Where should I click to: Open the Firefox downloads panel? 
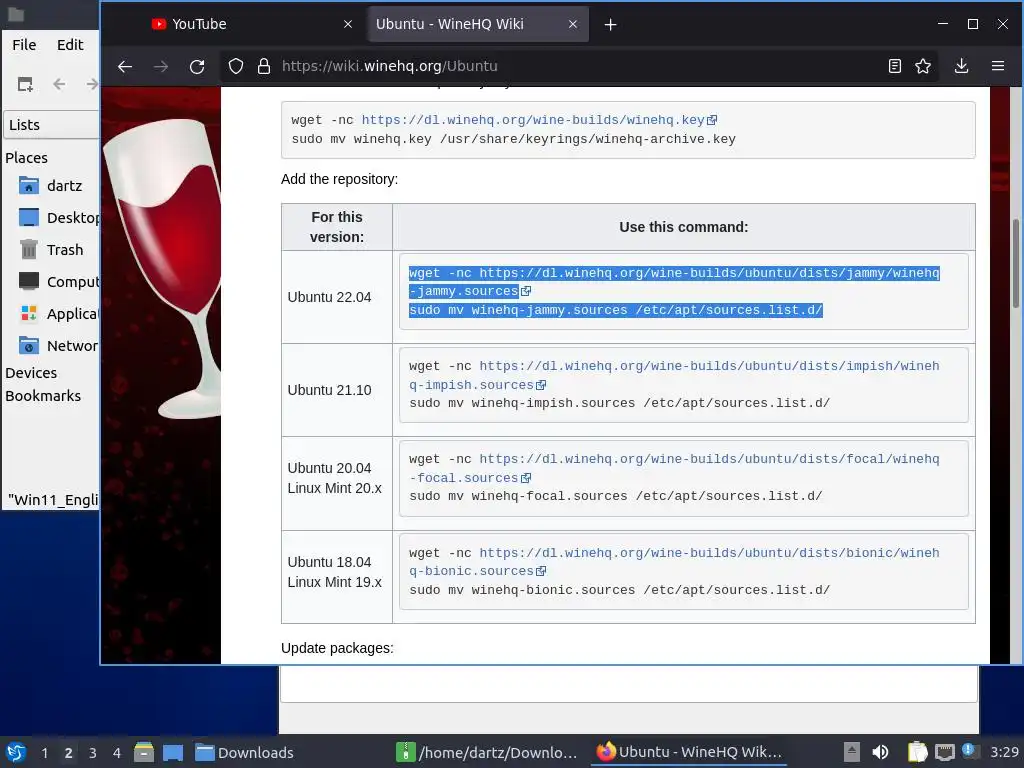coord(961,66)
